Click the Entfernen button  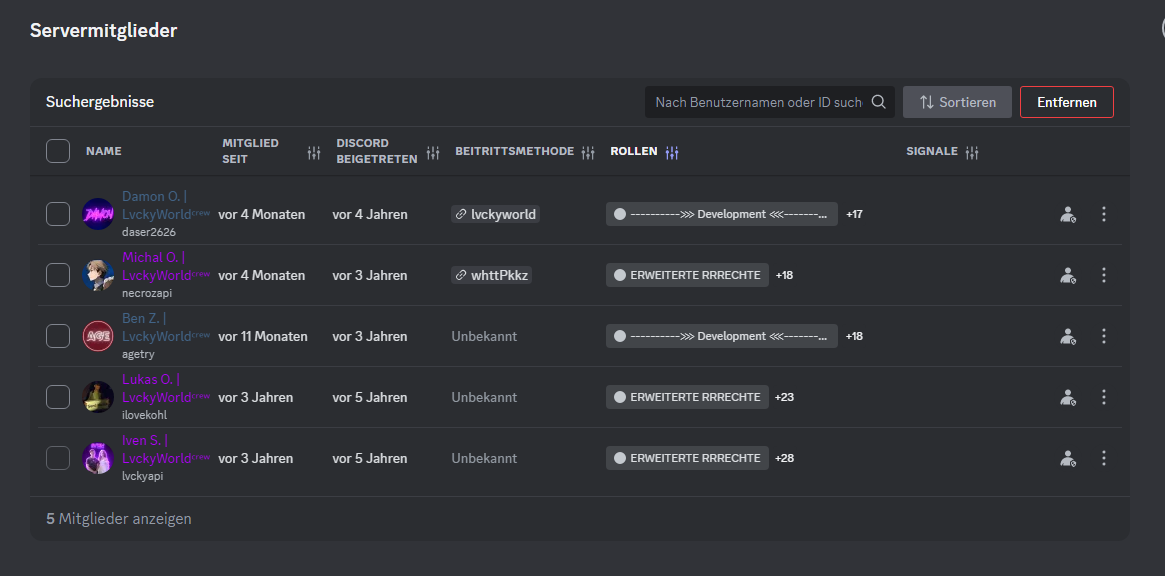(1066, 102)
